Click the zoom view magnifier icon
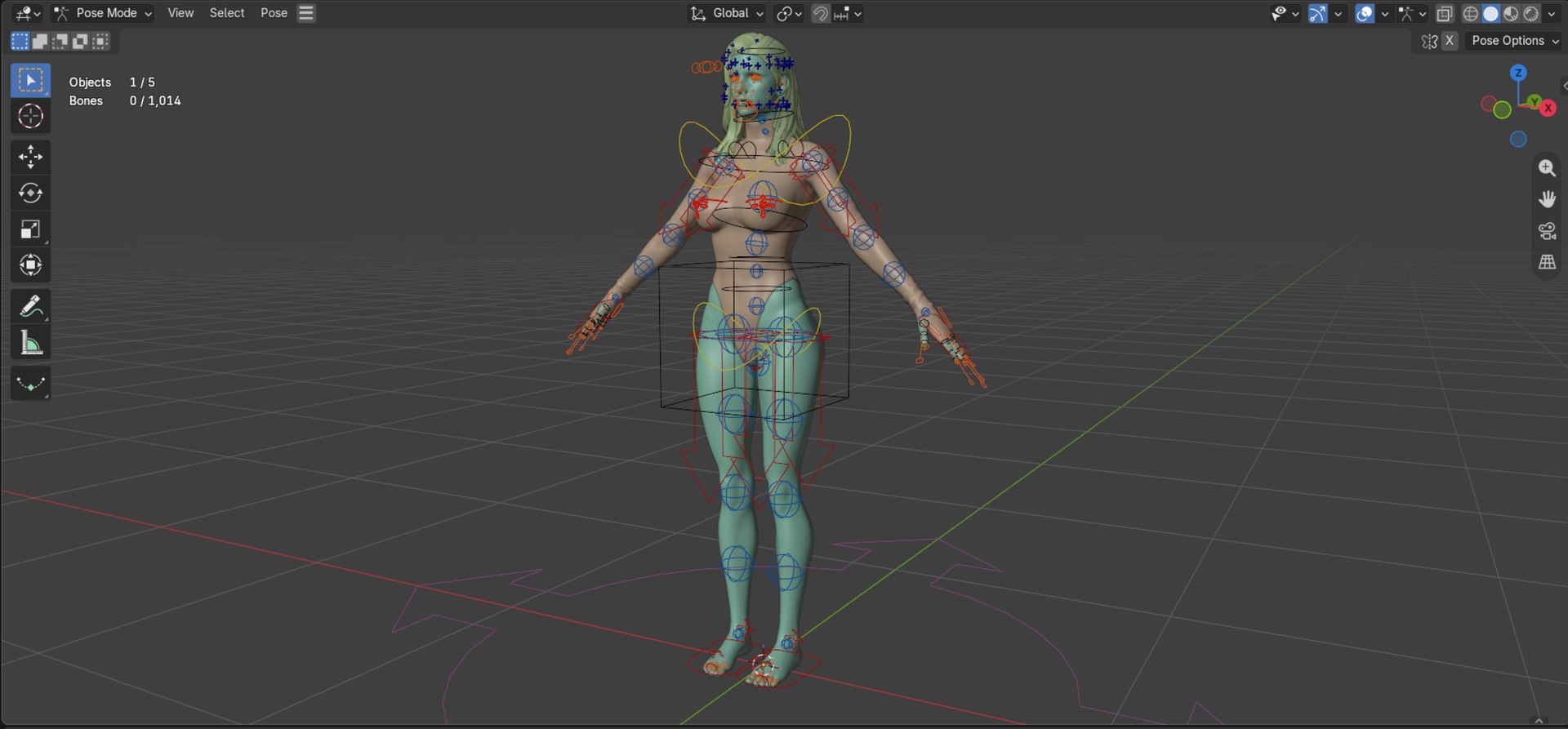Image resolution: width=1568 pixels, height=729 pixels. click(1547, 167)
